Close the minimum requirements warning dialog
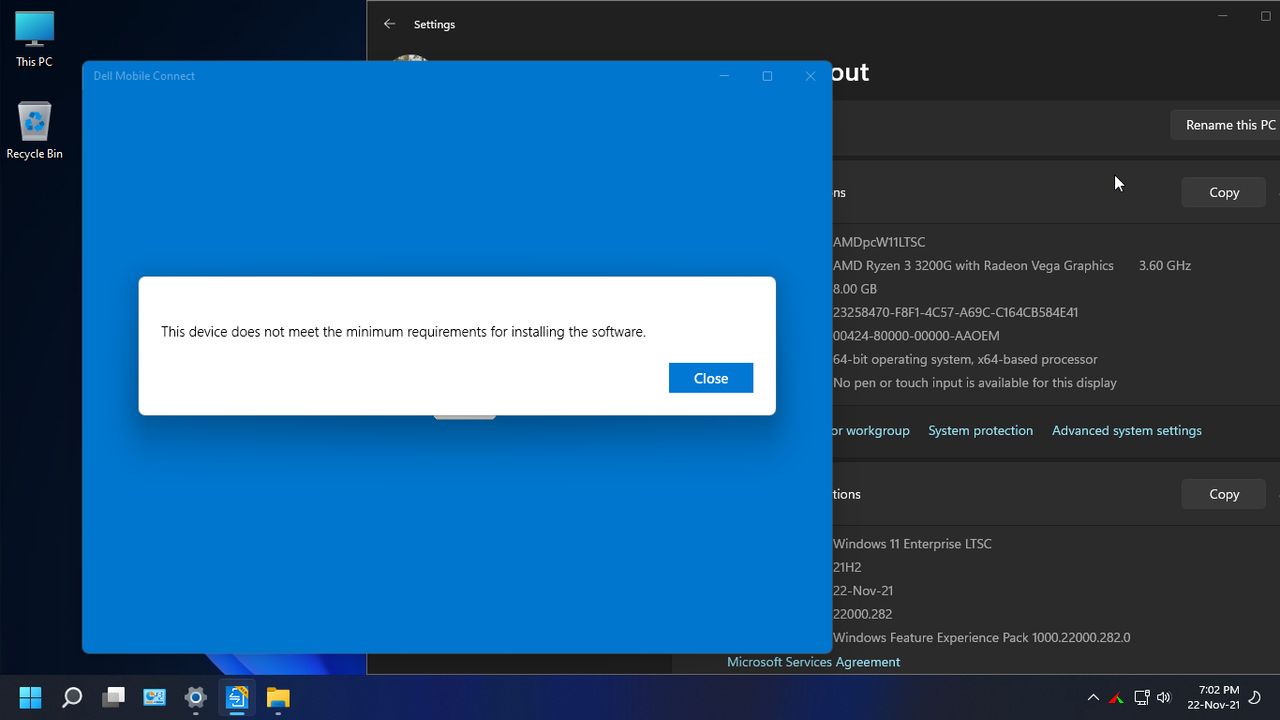1280x720 pixels. click(710, 378)
